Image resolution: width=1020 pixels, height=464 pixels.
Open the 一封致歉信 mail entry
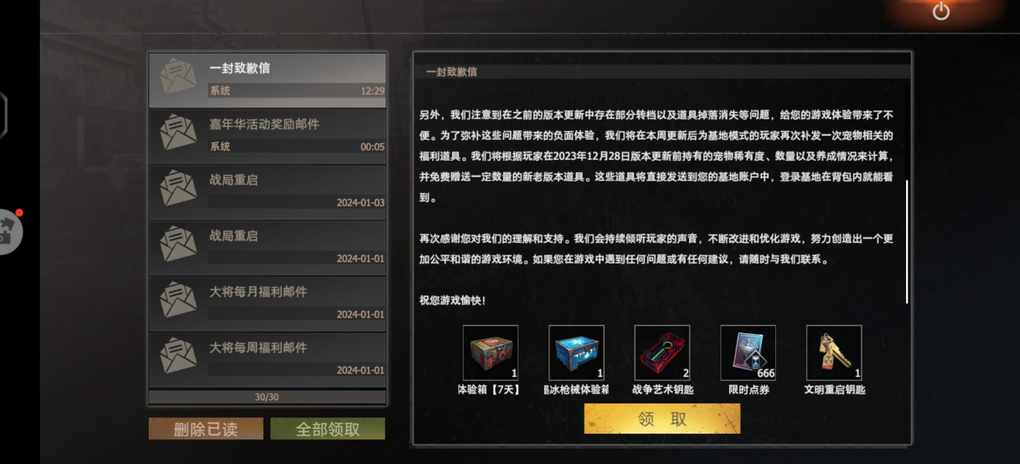267,81
